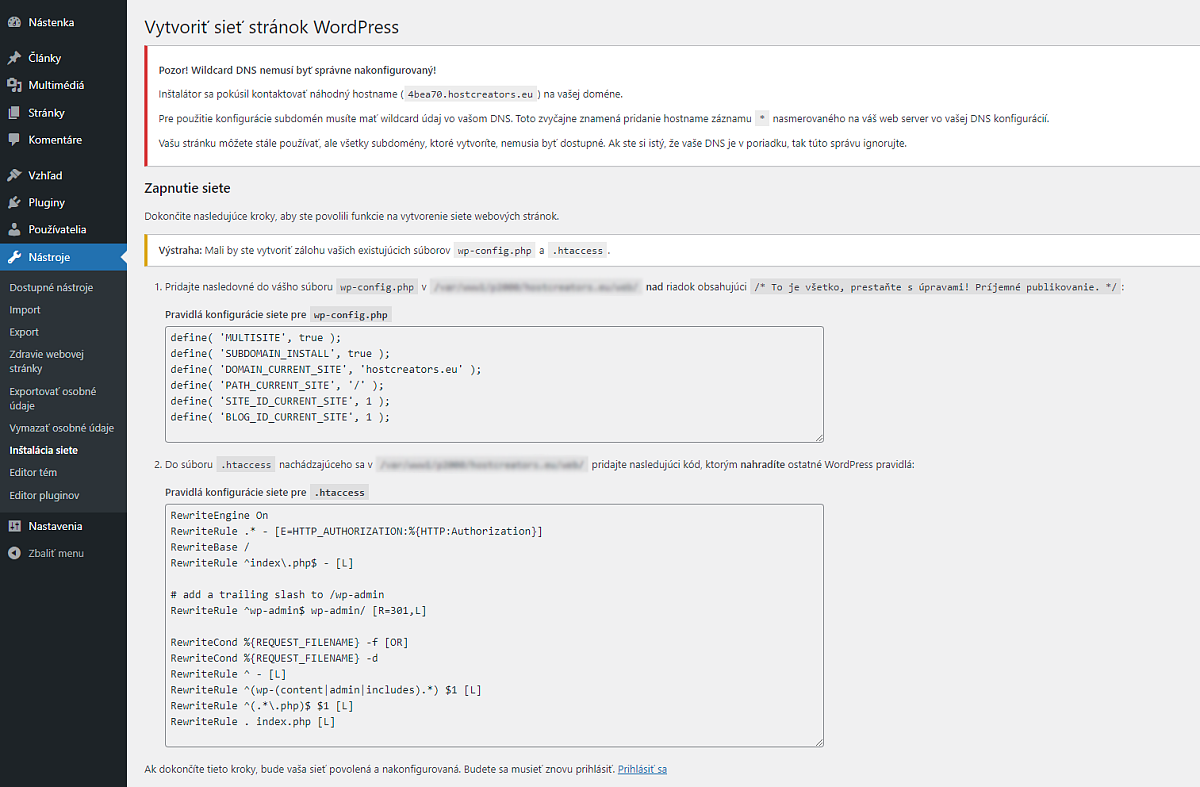Open the Editor pluginov submenu link
The width and height of the screenshot is (1200, 787).
44,495
